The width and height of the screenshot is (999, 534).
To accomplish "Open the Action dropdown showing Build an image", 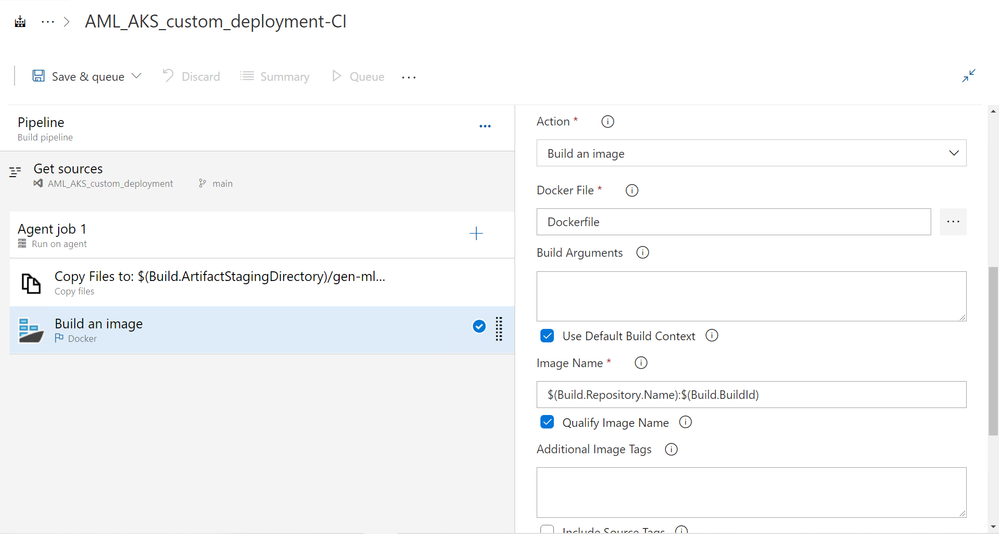I will [x=751, y=154].
